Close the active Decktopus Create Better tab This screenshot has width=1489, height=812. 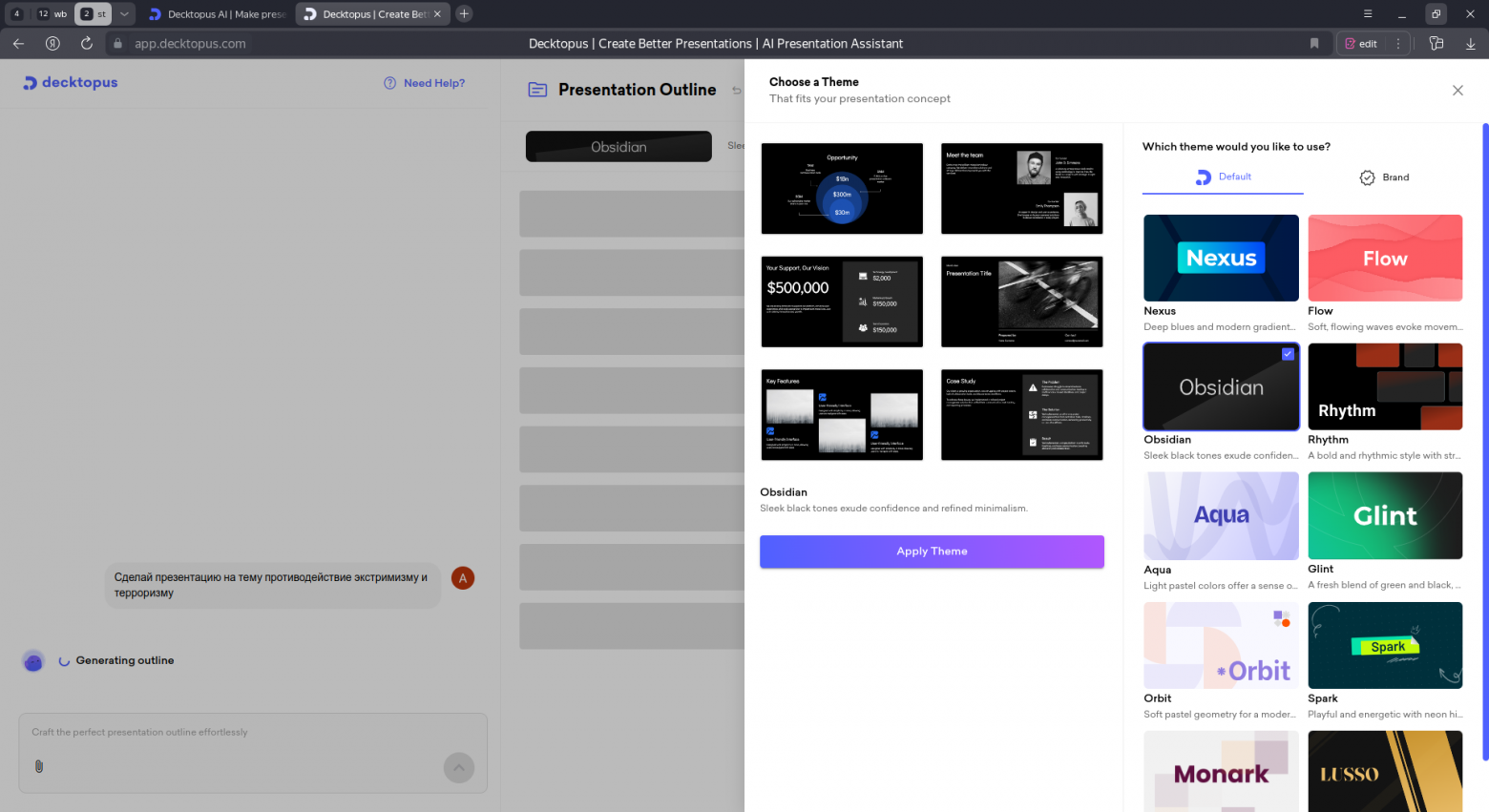point(437,14)
